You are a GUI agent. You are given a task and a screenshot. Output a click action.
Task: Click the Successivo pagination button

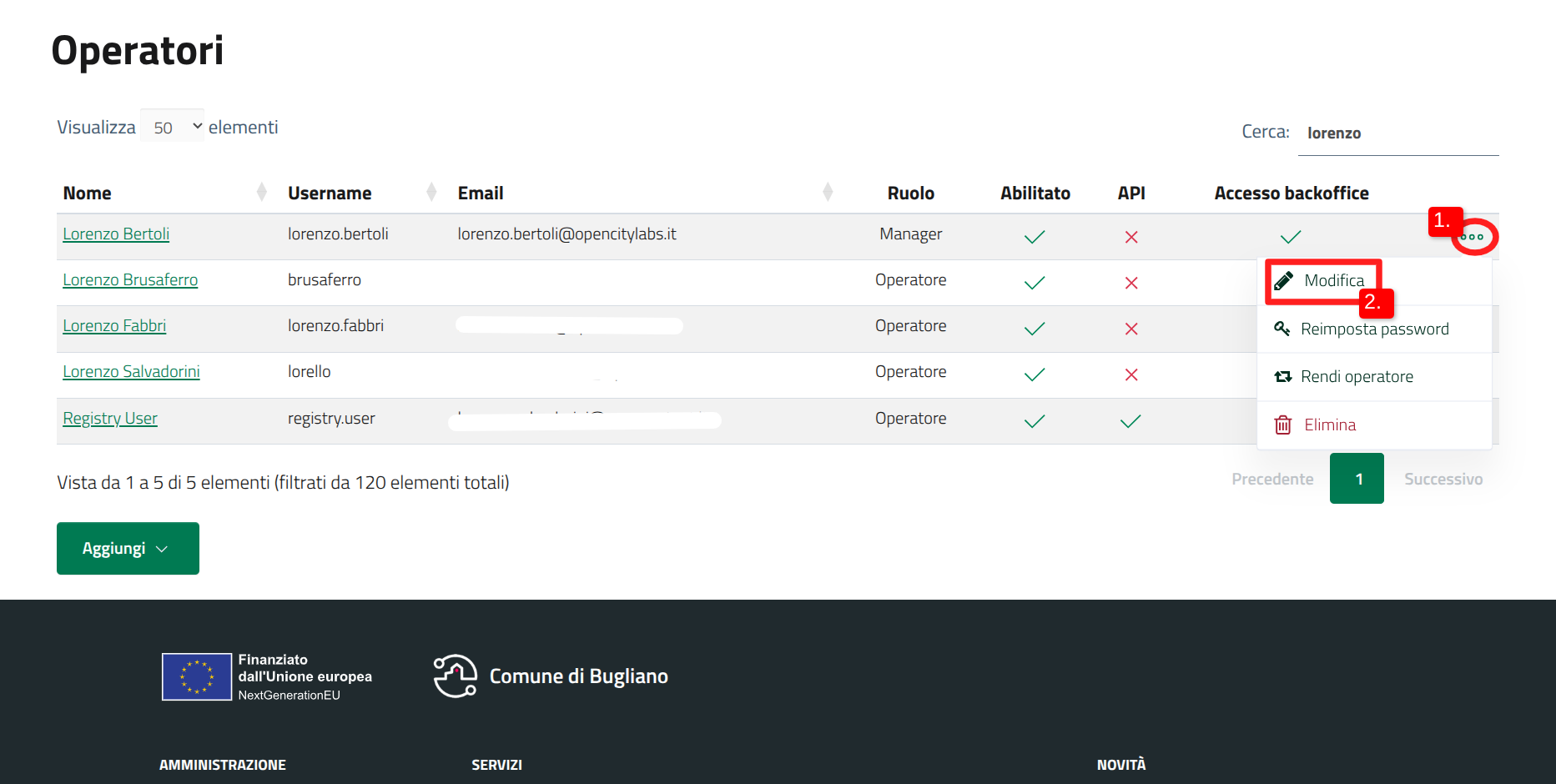[x=1443, y=479]
